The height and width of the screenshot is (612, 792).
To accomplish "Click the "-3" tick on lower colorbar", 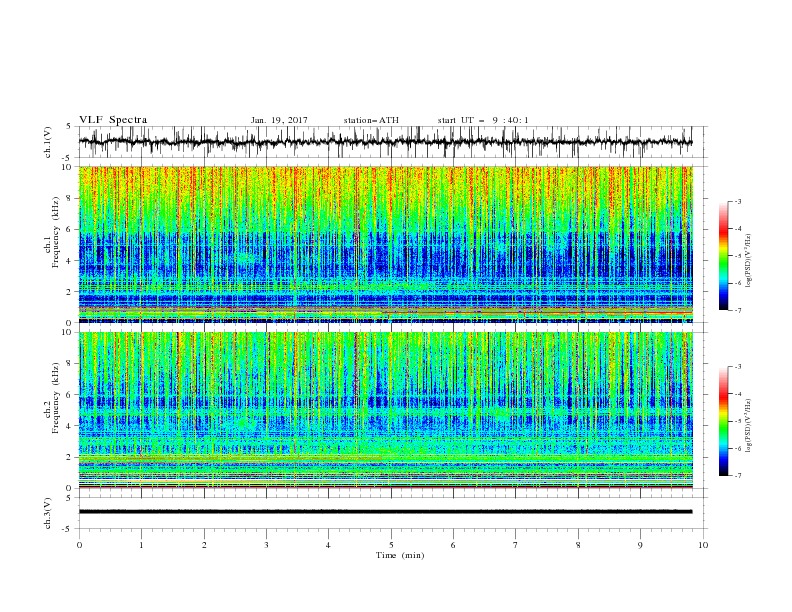I will [x=738, y=367].
